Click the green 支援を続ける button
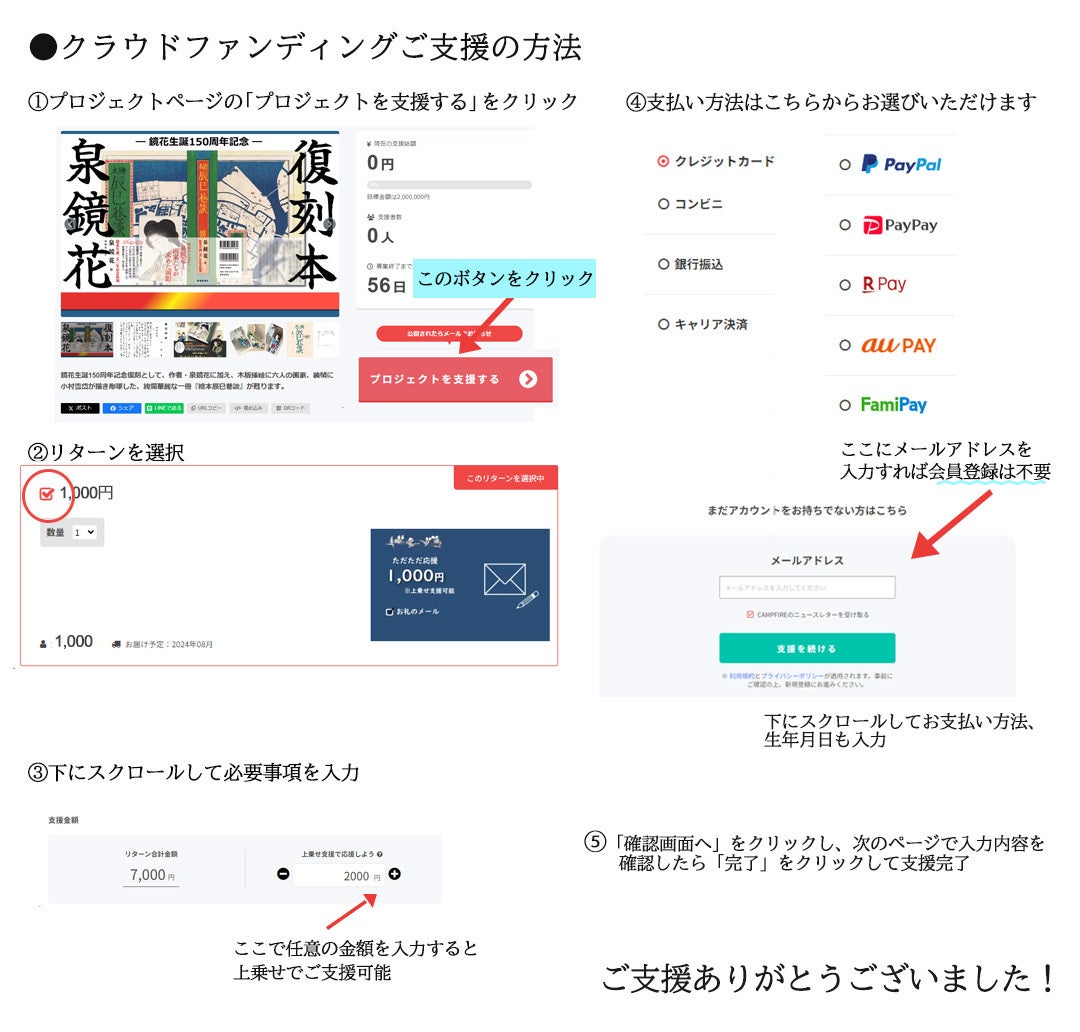This screenshot has width=1080, height=1032. (x=807, y=648)
